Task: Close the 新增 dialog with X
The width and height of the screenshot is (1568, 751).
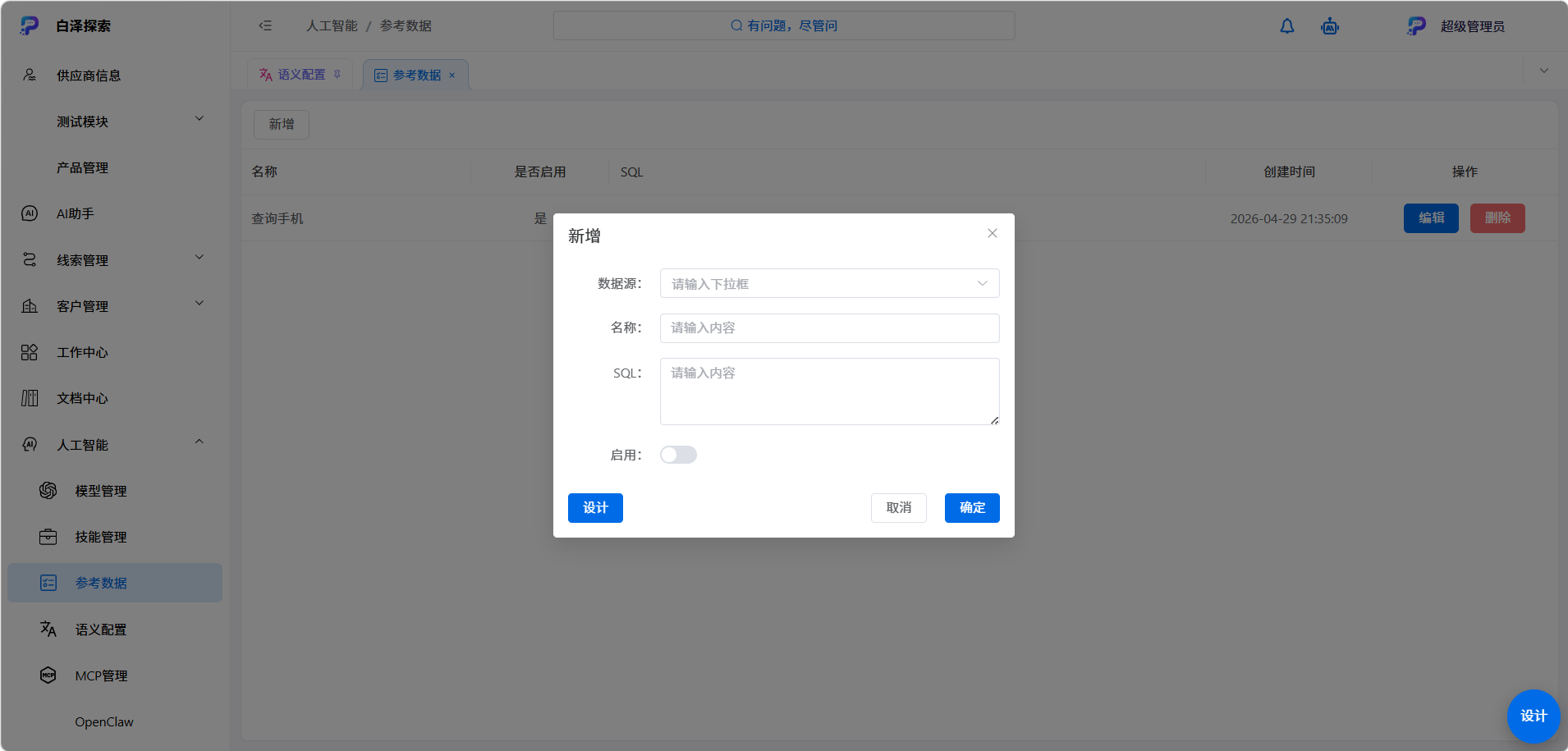Action: (x=993, y=233)
